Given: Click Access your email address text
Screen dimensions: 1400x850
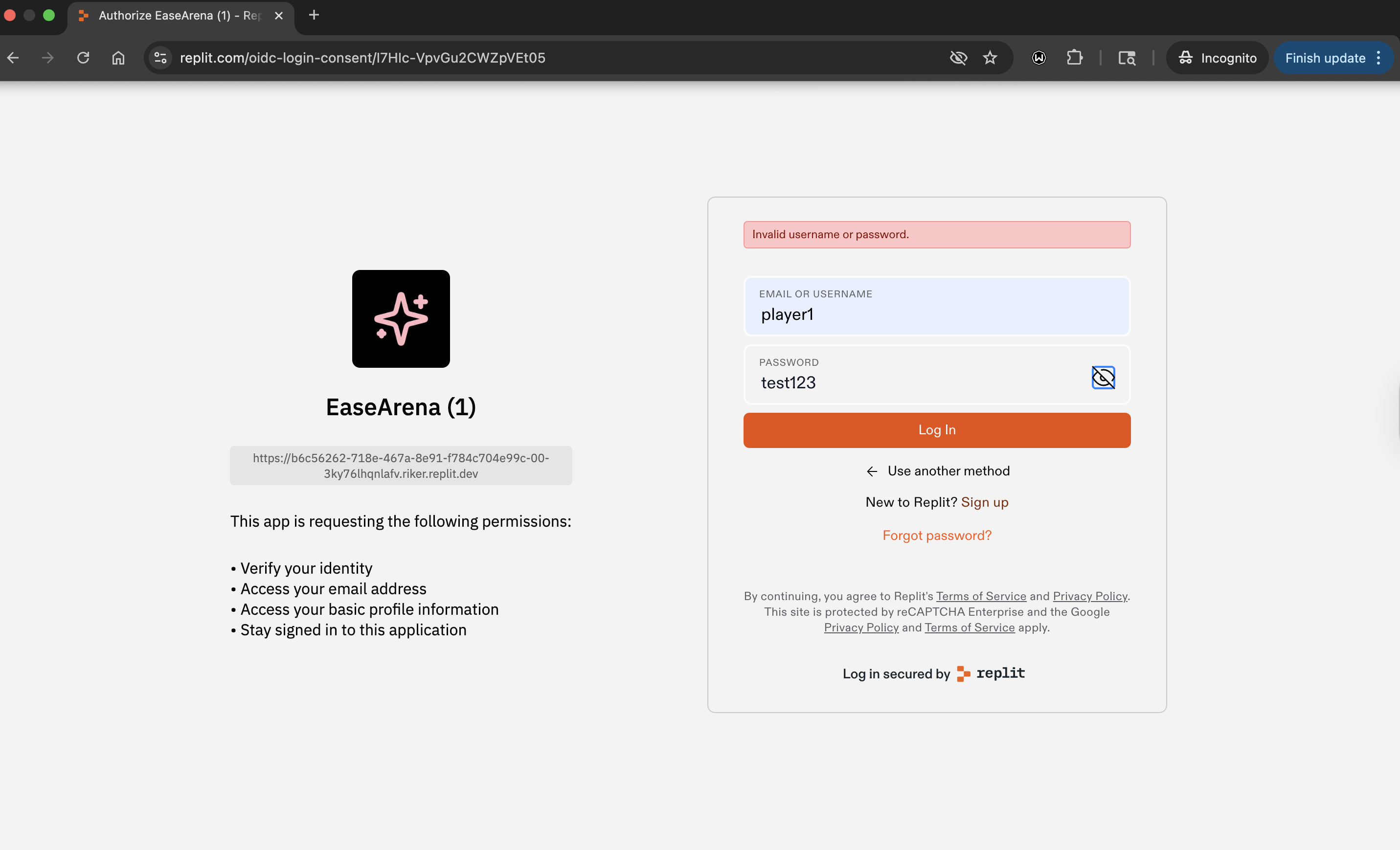Looking at the screenshot, I should click(x=333, y=589).
